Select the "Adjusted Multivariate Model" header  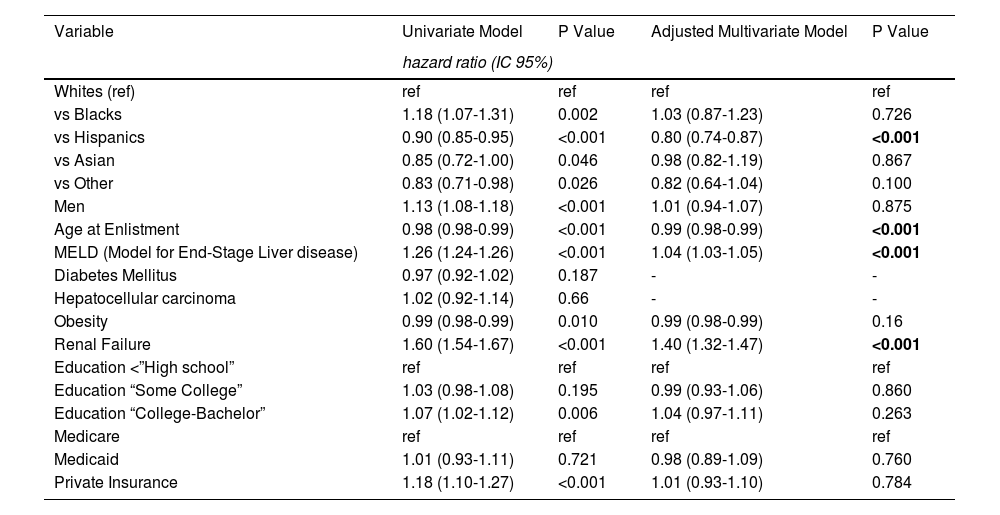click(x=749, y=32)
